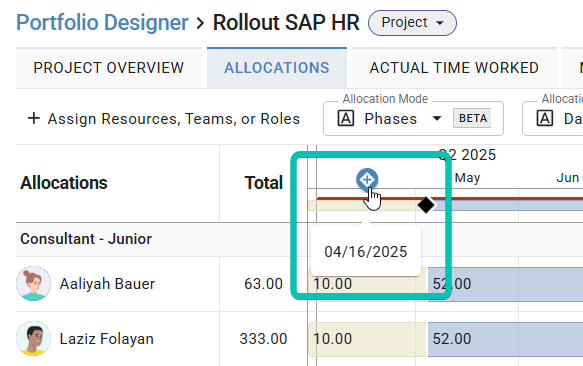Click the plus icon before Assign Resources

coord(34,119)
